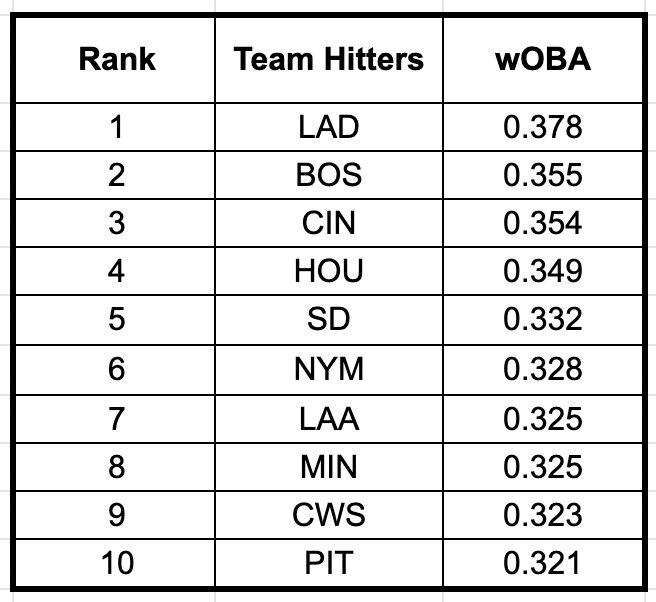Select the SD team cell
Viewport: 656px width, 602px height.
(329, 319)
